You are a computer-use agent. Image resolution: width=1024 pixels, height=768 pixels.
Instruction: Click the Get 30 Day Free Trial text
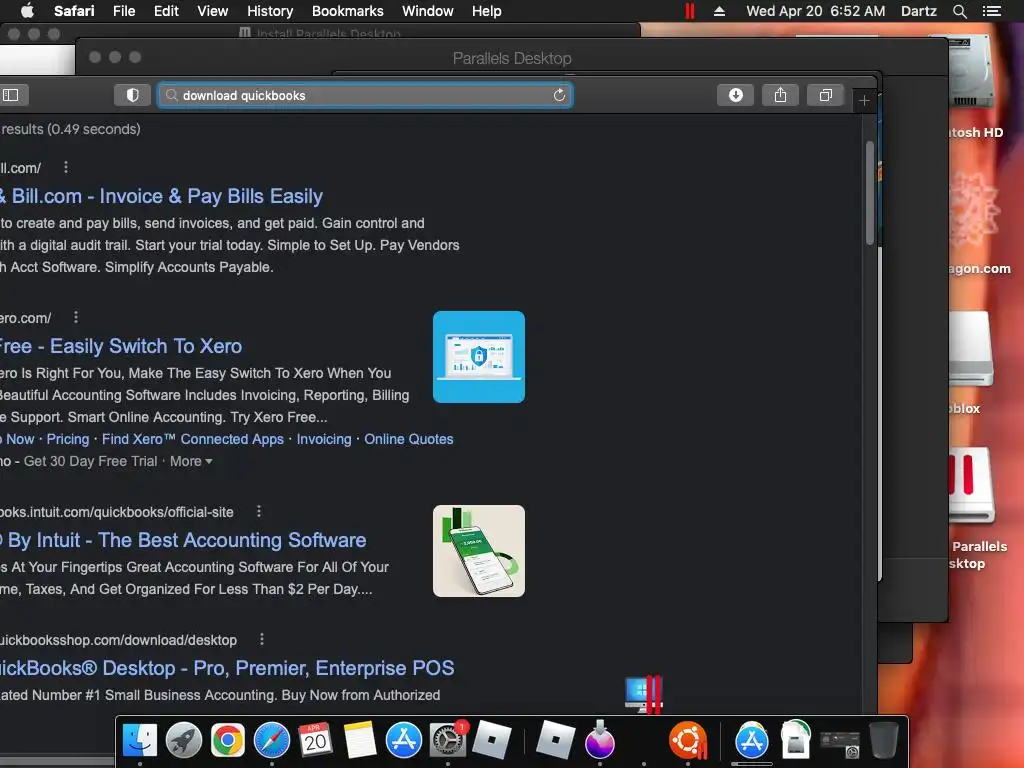coord(90,461)
